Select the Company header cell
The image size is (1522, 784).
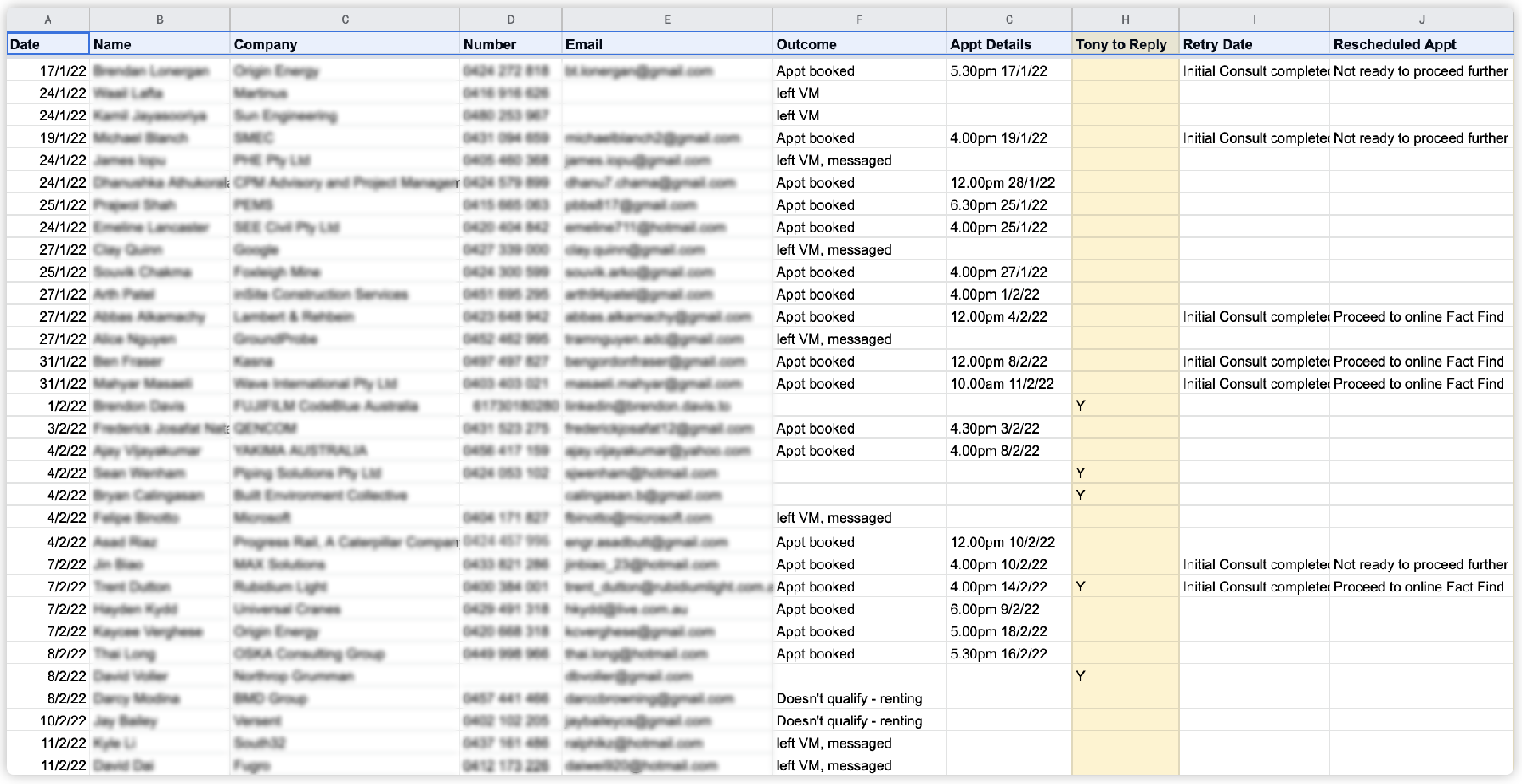[x=344, y=44]
